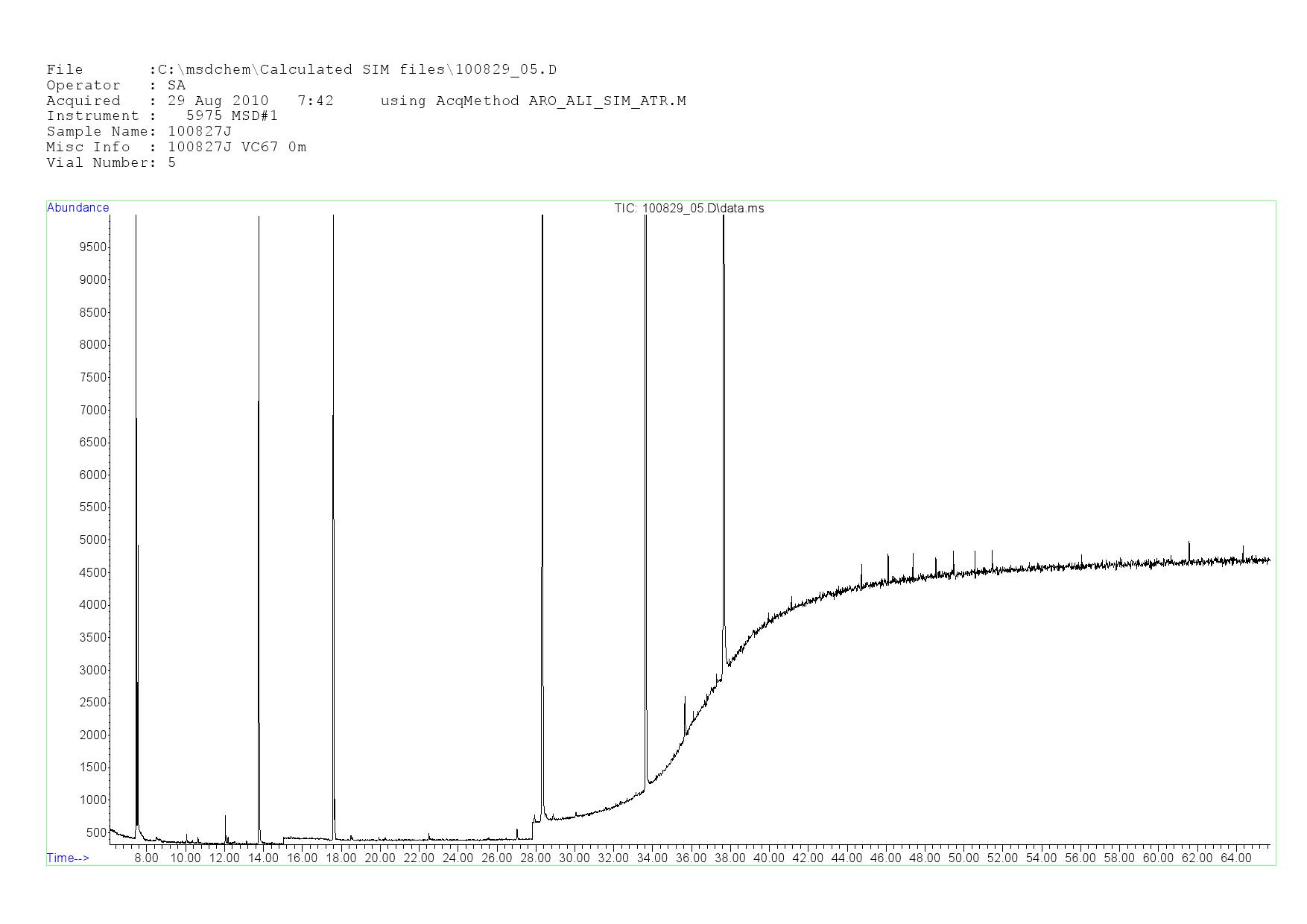Click the 5000 abundance tick label
This screenshot has width=1307, height=924.
tap(93, 540)
